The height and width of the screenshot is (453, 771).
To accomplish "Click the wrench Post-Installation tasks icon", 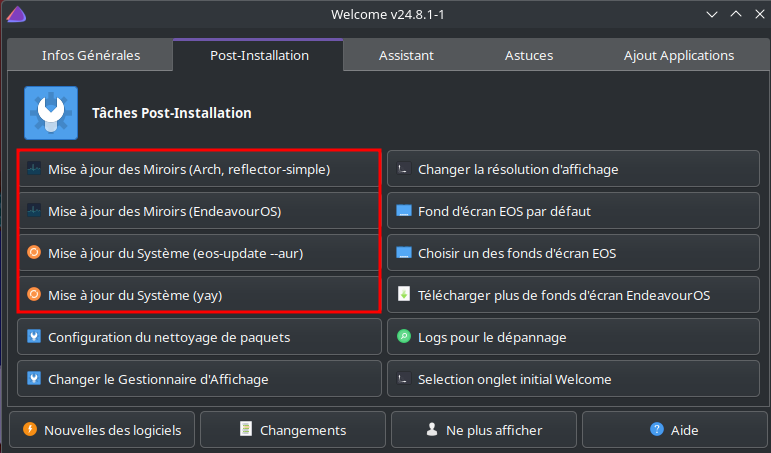I will point(50,113).
